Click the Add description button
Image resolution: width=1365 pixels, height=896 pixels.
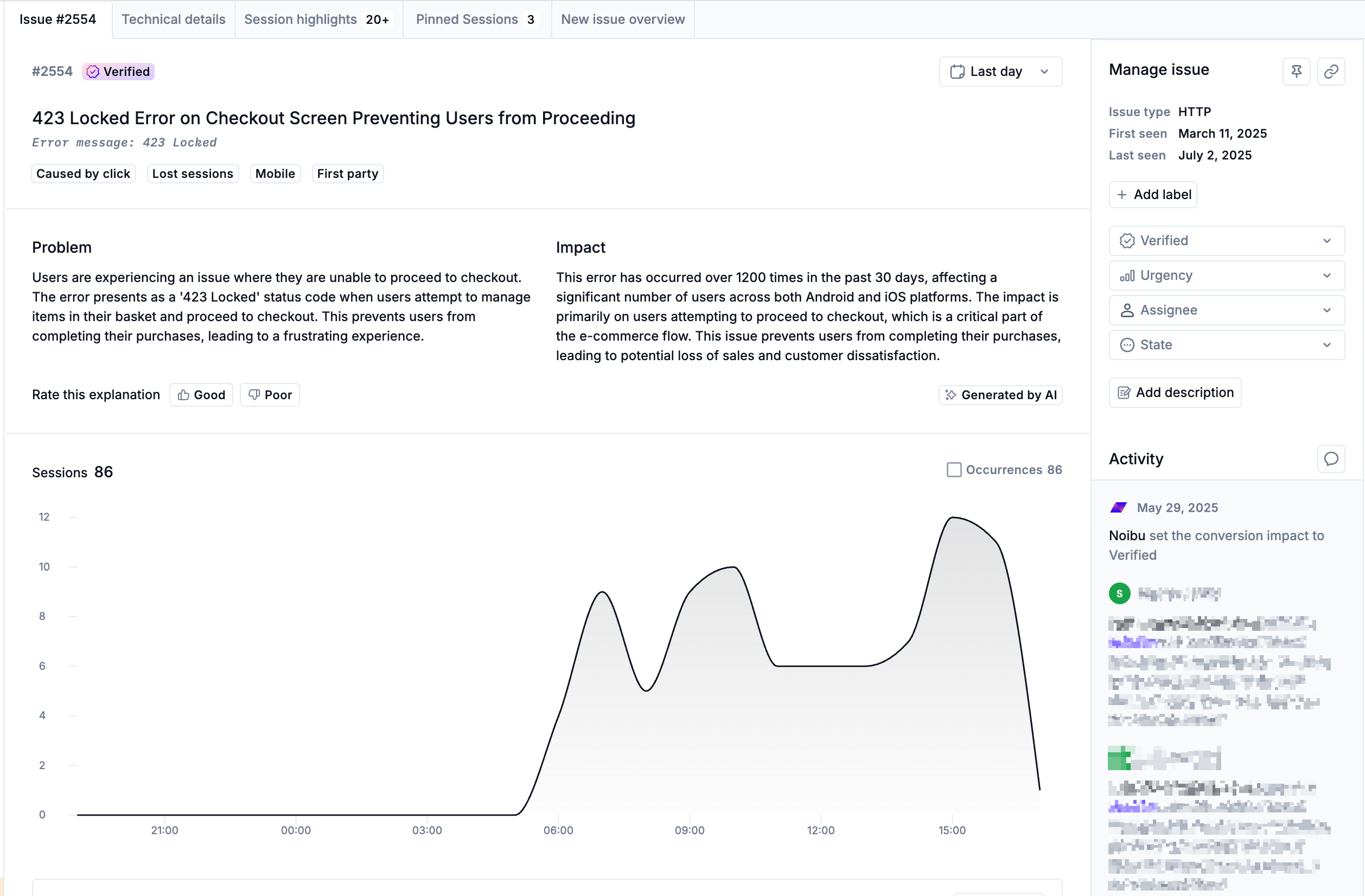coord(1175,393)
